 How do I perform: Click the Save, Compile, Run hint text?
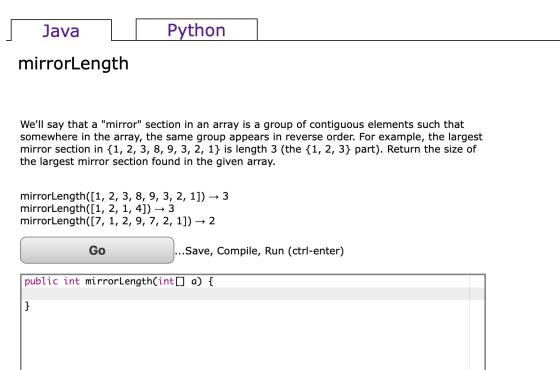click(259, 251)
